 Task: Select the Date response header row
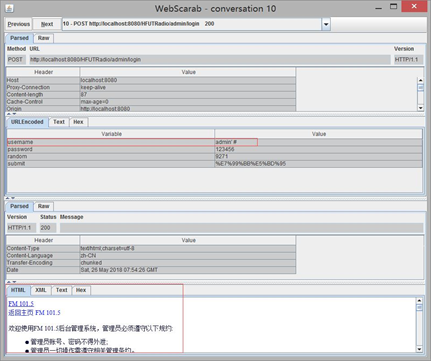point(151,270)
